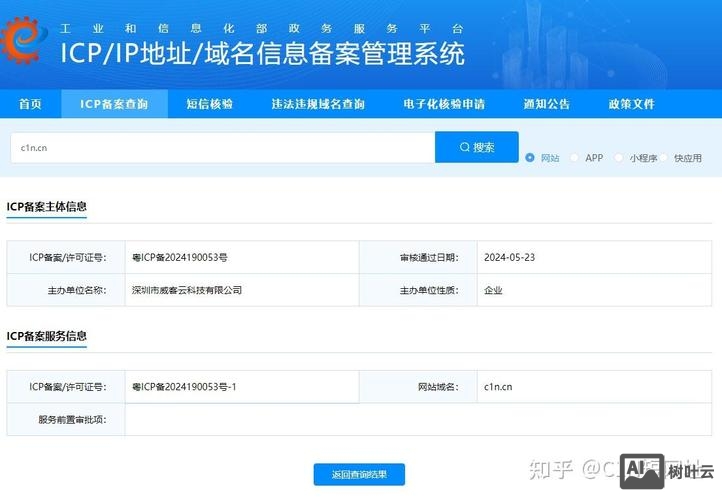View the 政策文件 tab
The width and height of the screenshot is (722, 500).
(631, 104)
